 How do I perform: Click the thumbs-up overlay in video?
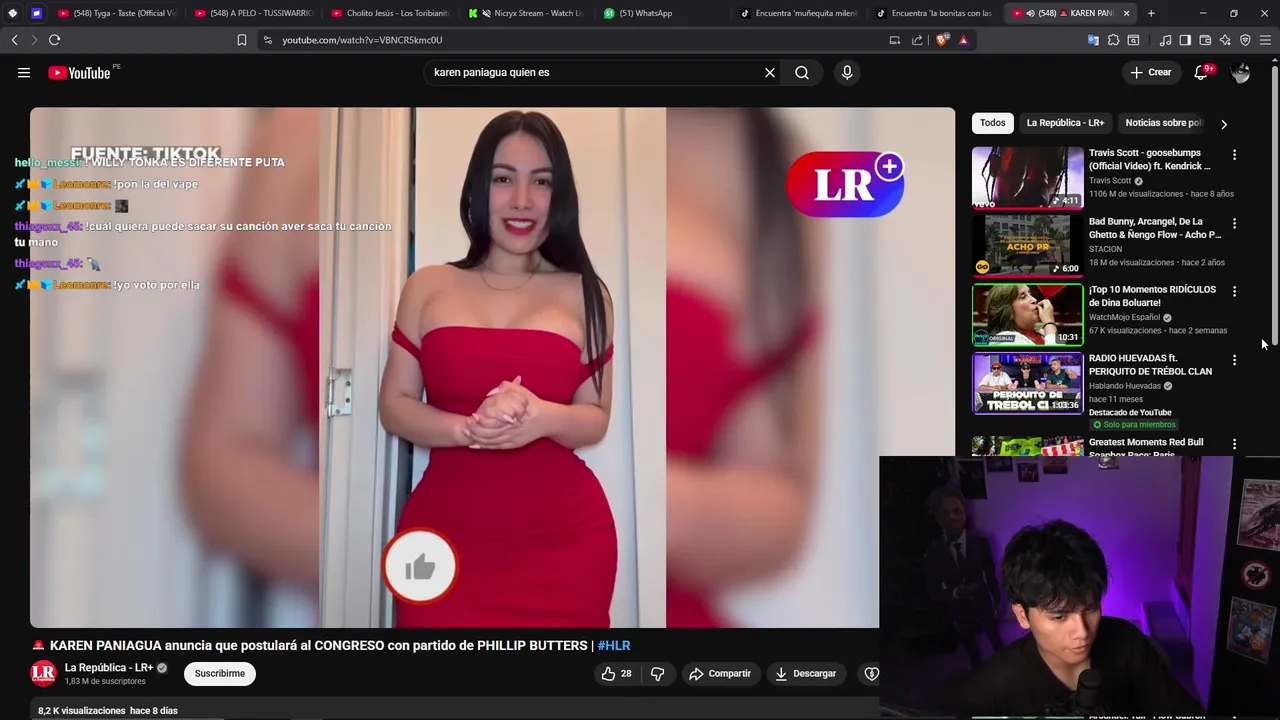pyautogui.click(x=420, y=567)
